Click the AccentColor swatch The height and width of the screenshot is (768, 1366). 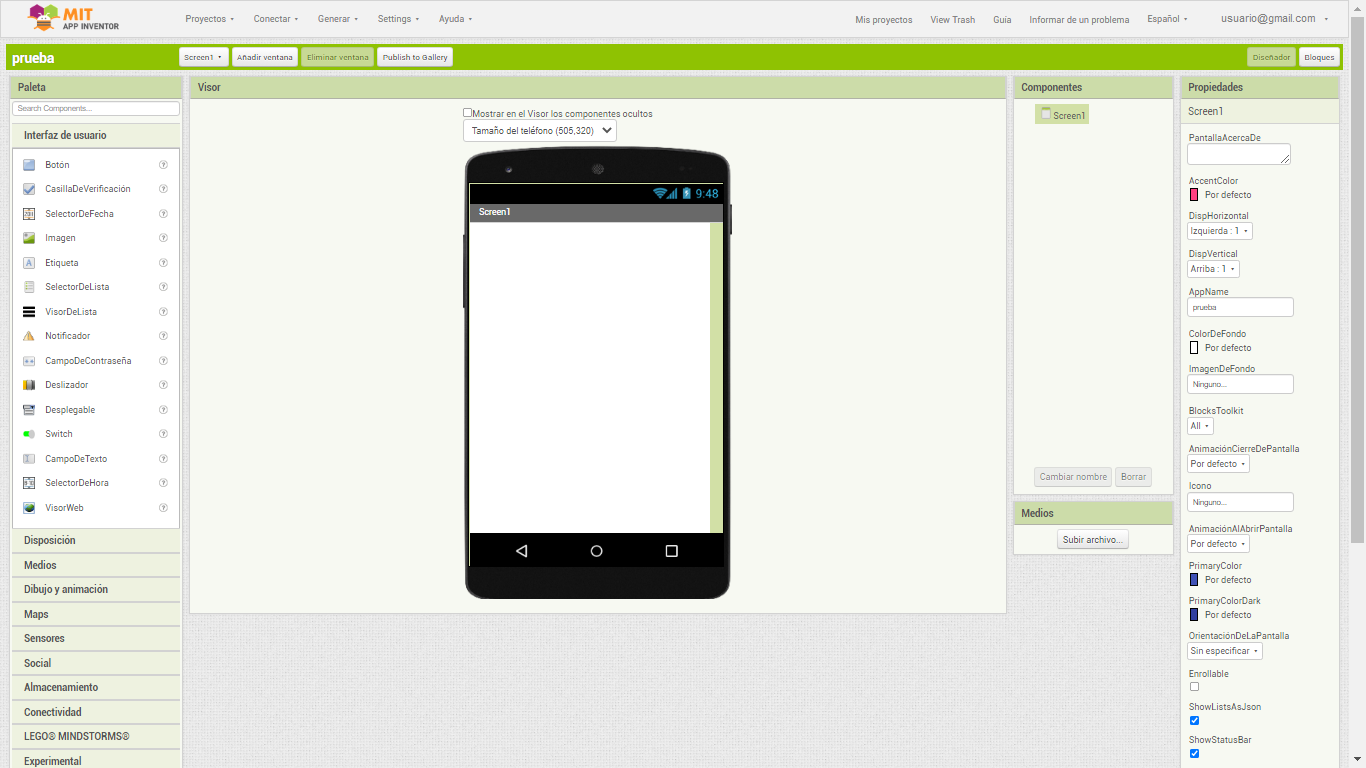click(x=1194, y=195)
